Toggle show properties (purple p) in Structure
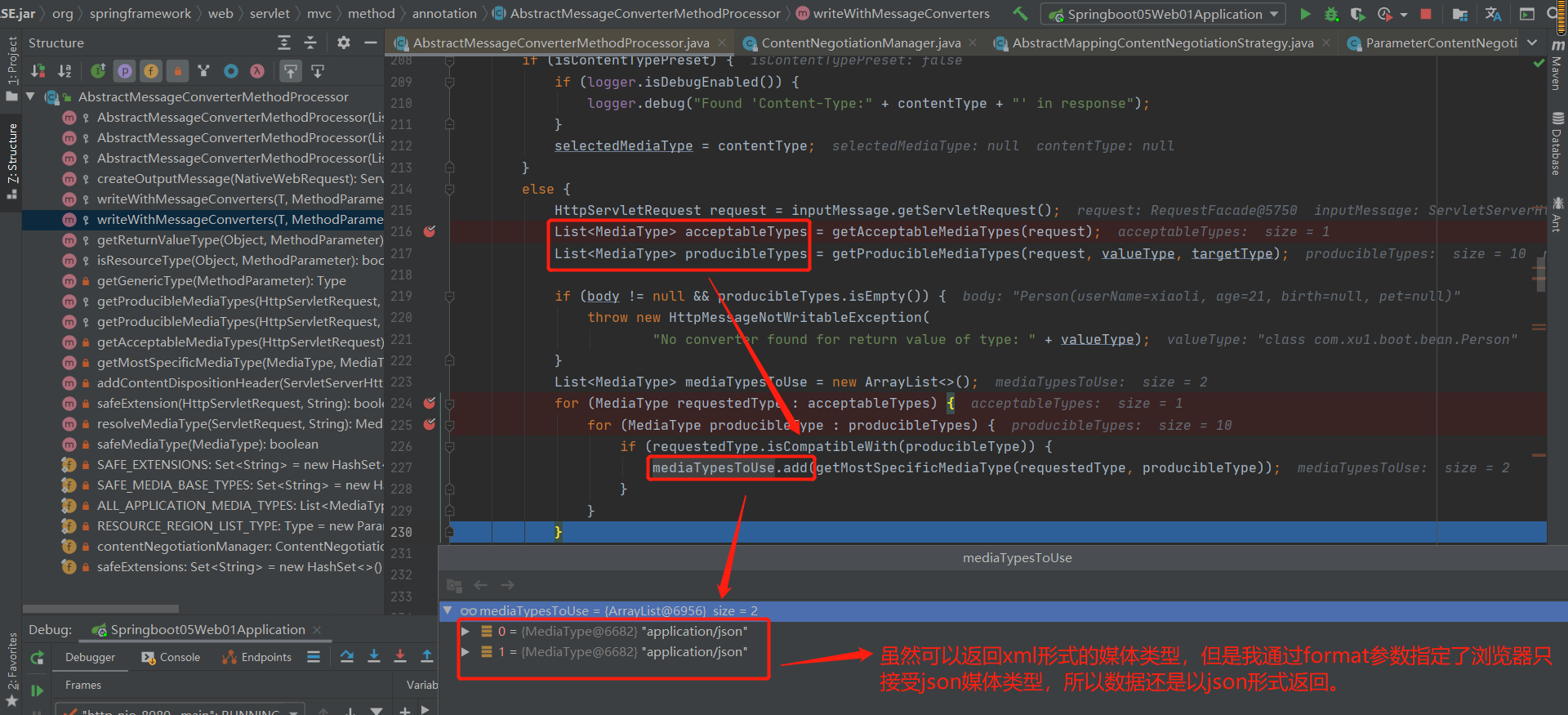The image size is (1568, 715). (x=125, y=71)
